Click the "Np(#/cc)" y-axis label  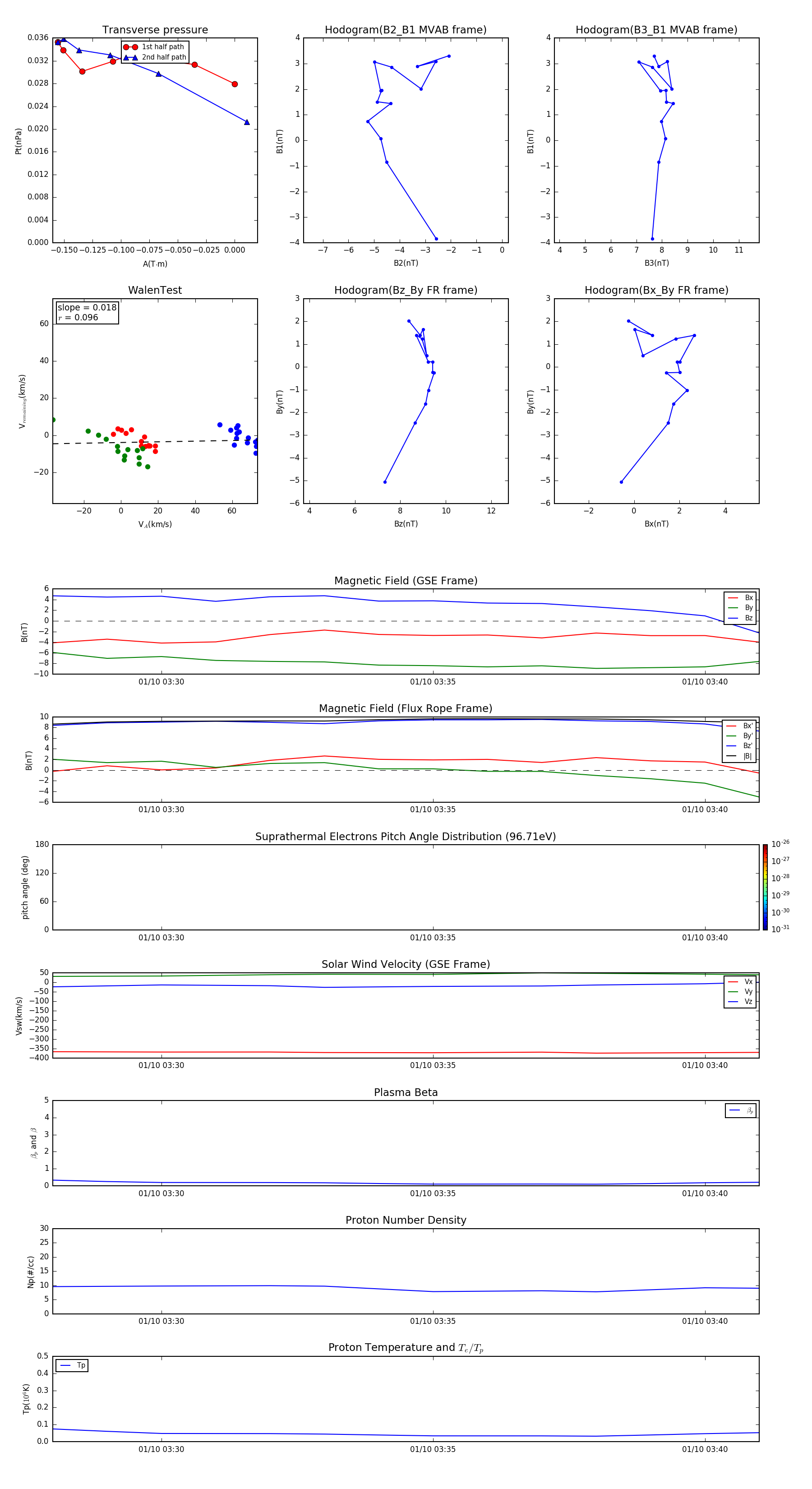coord(31,1272)
